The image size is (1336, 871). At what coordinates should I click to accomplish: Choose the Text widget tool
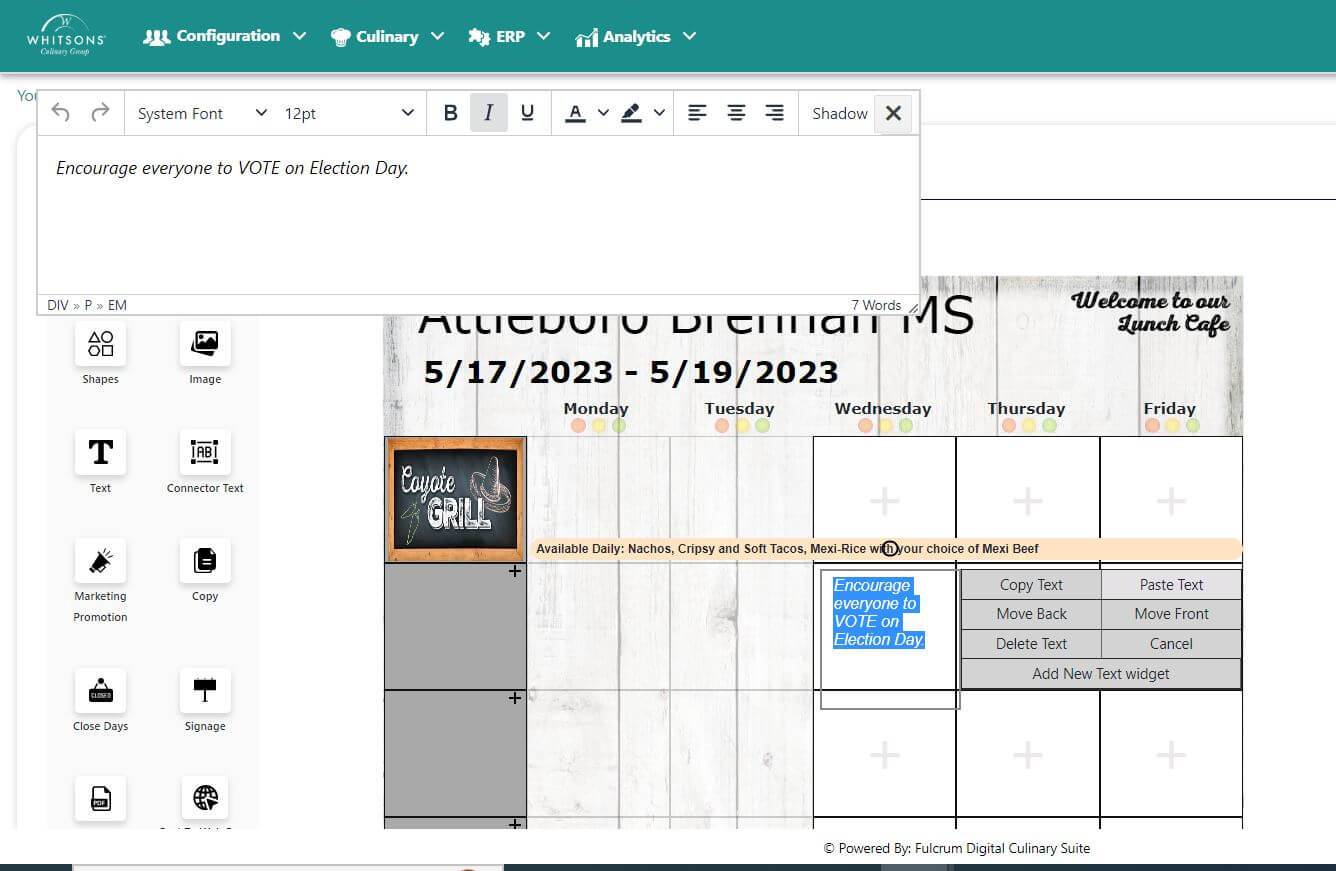[x=100, y=453]
